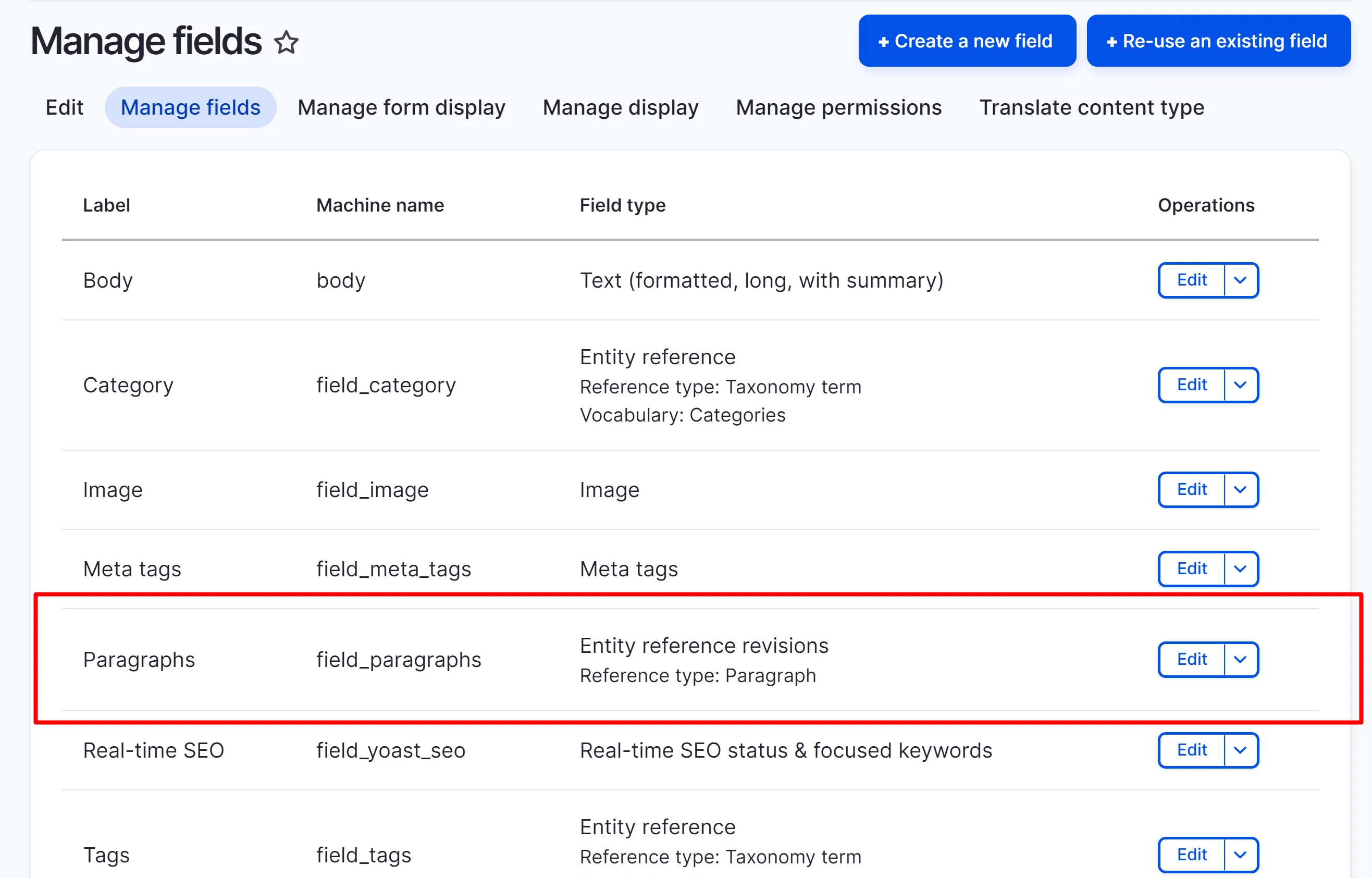Click Create a new field button
The width and height of the screenshot is (1372, 878).
pos(967,41)
